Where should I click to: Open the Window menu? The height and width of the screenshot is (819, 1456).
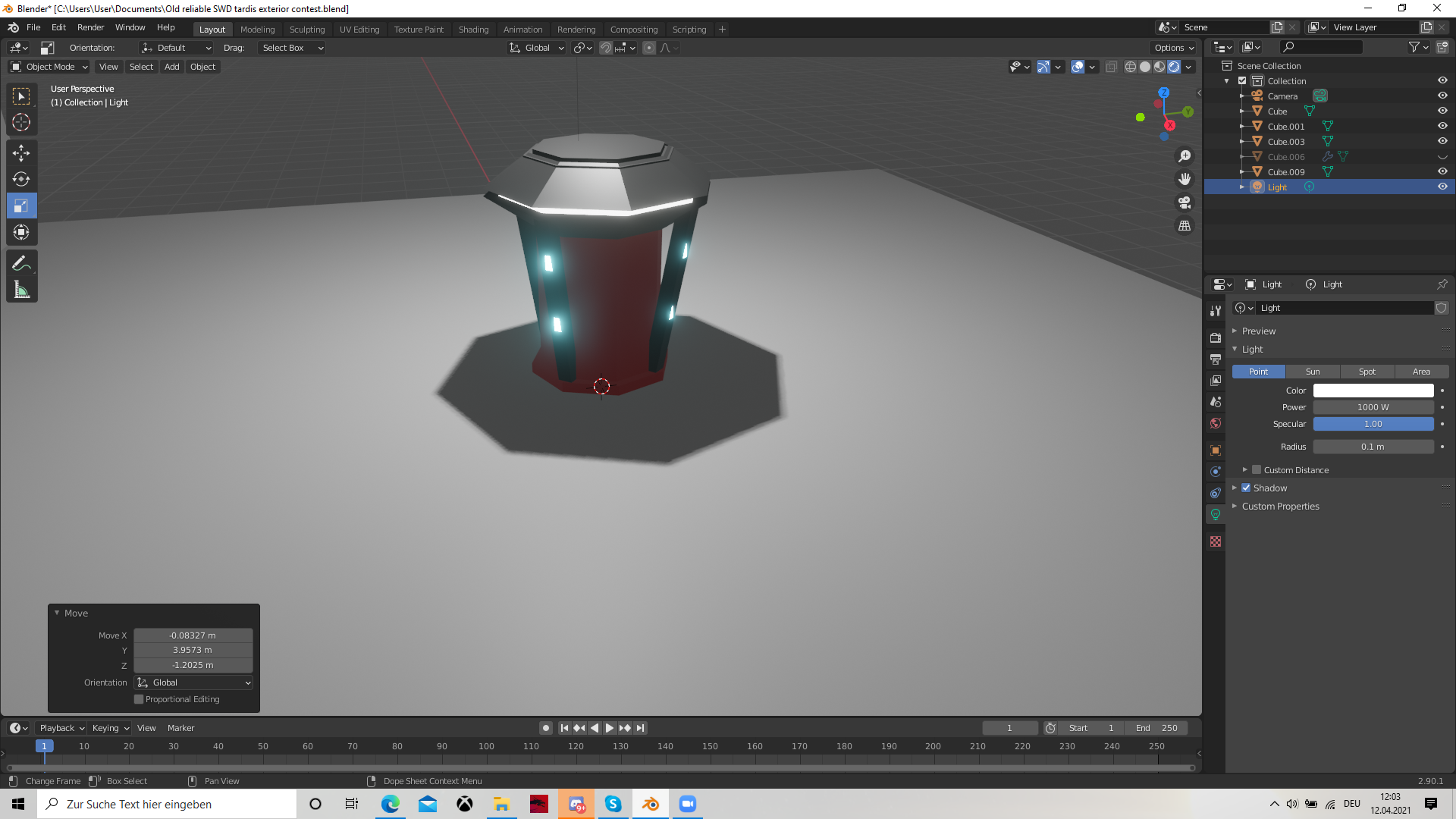pyautogui.click(x=130, y=27)
